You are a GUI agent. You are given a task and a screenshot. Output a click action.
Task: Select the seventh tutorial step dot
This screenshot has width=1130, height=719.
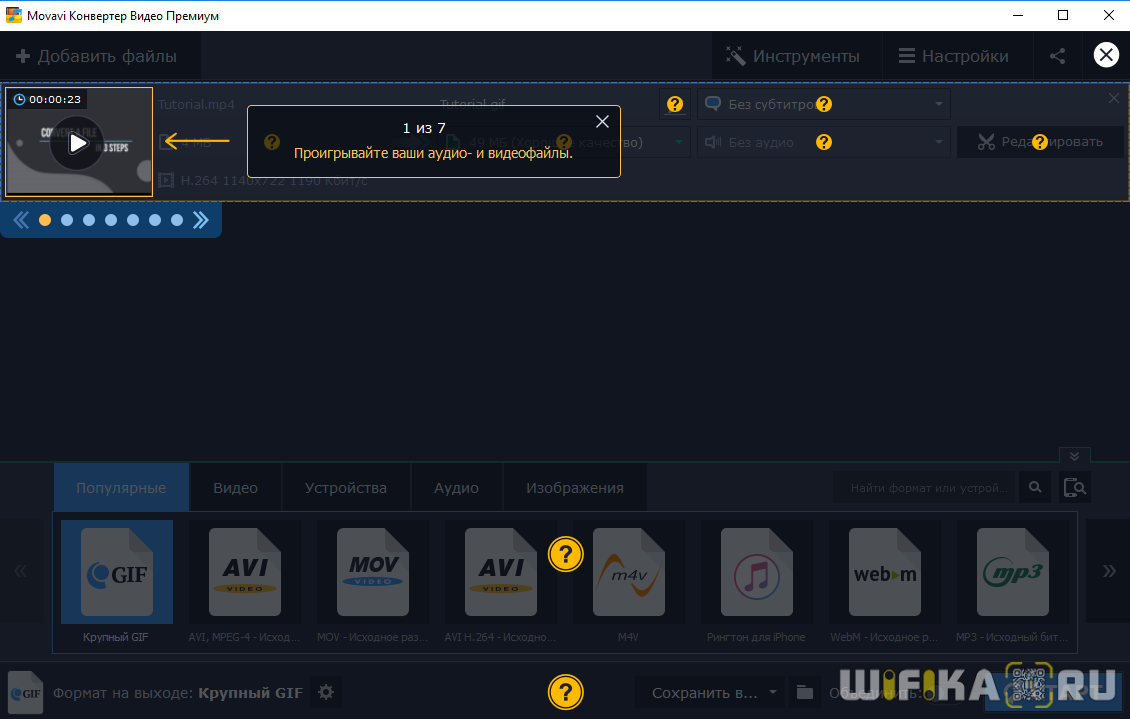pyautogui.click(x=177, y=220)
